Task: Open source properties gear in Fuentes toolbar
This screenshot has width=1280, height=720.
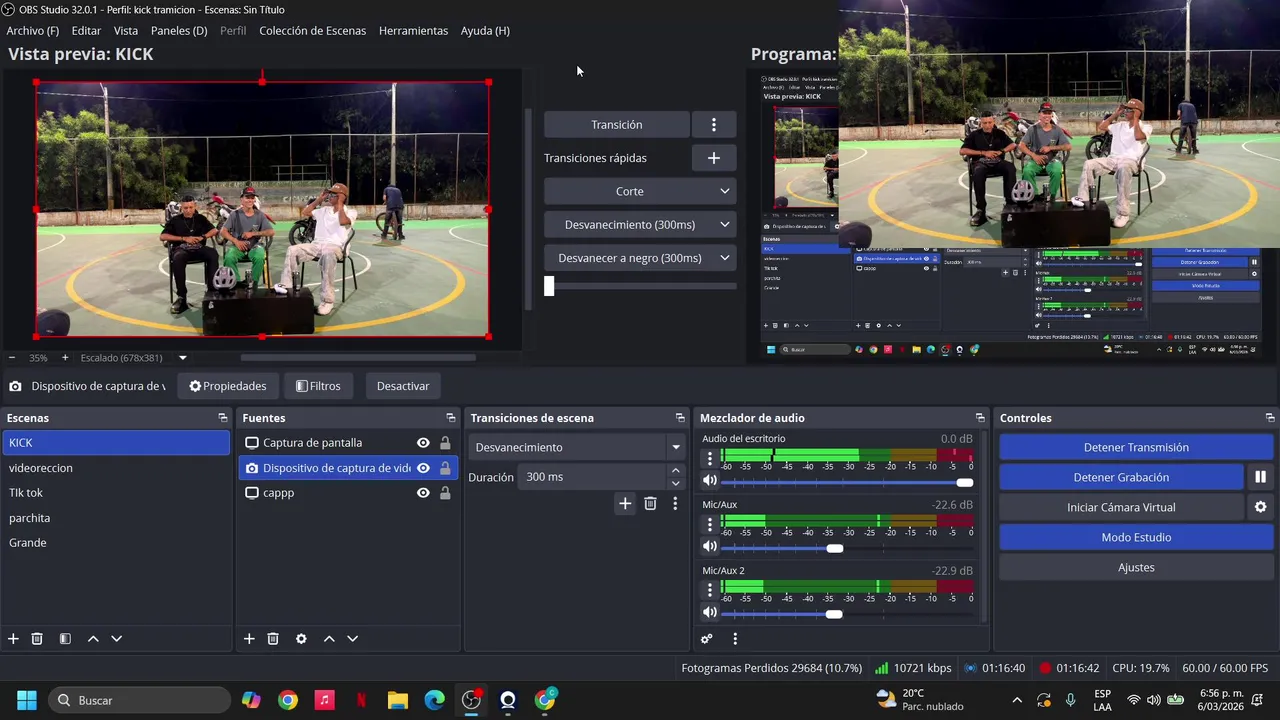Action: (301, 639)
